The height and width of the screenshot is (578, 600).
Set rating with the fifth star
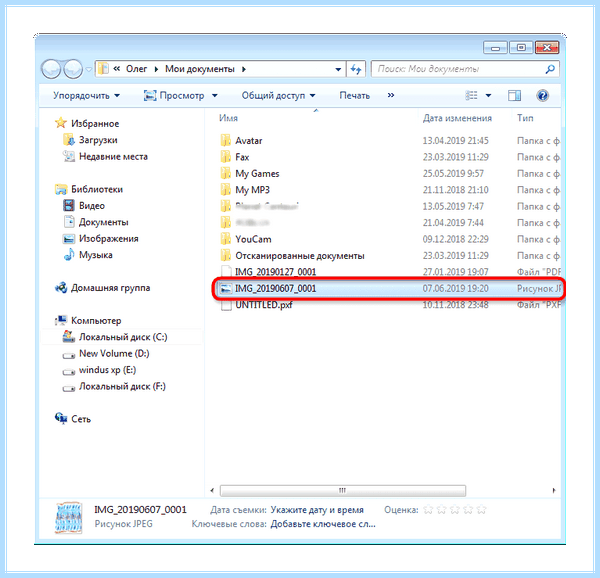481,510
